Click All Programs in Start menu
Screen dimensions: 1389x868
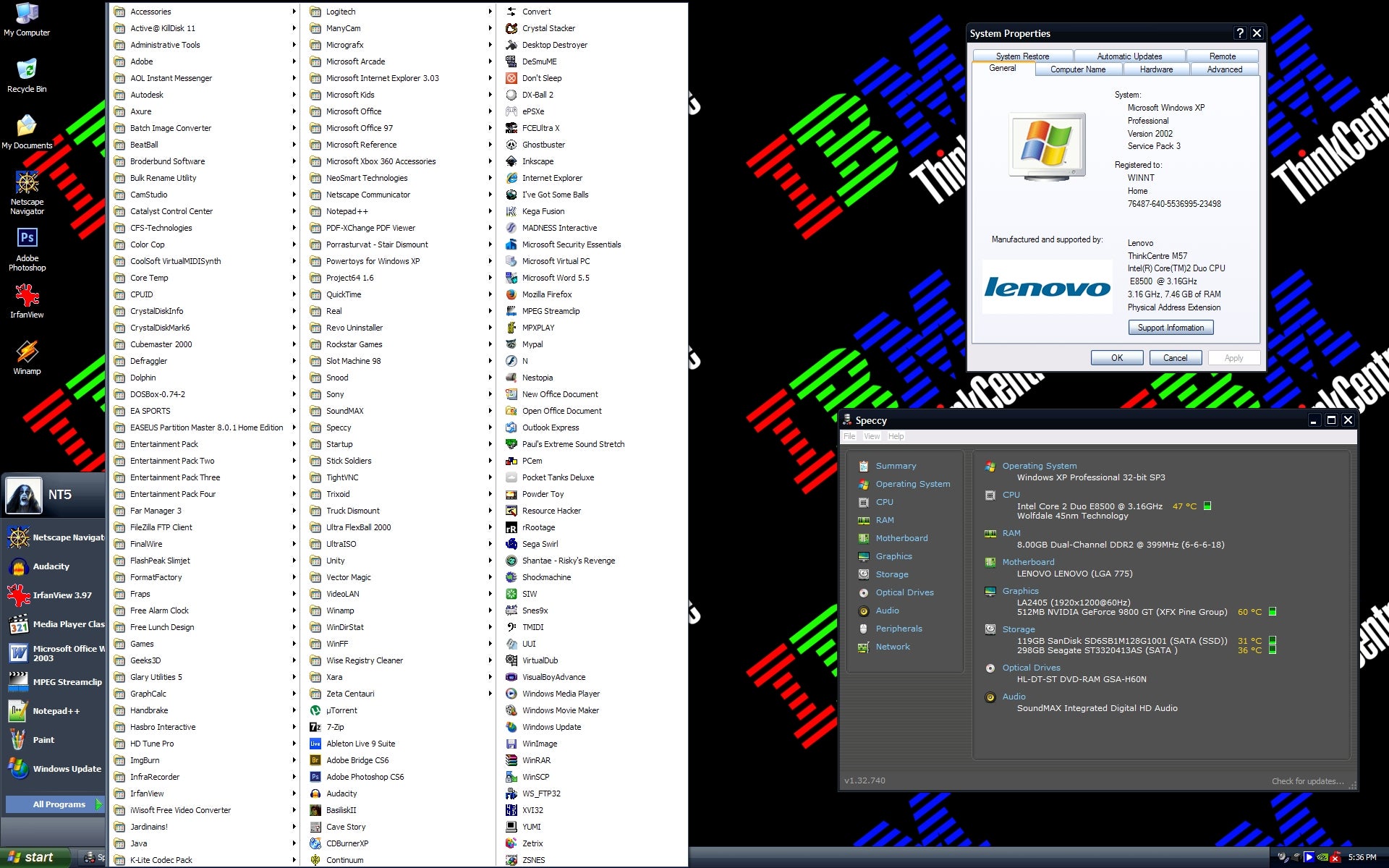pos(55,804)
